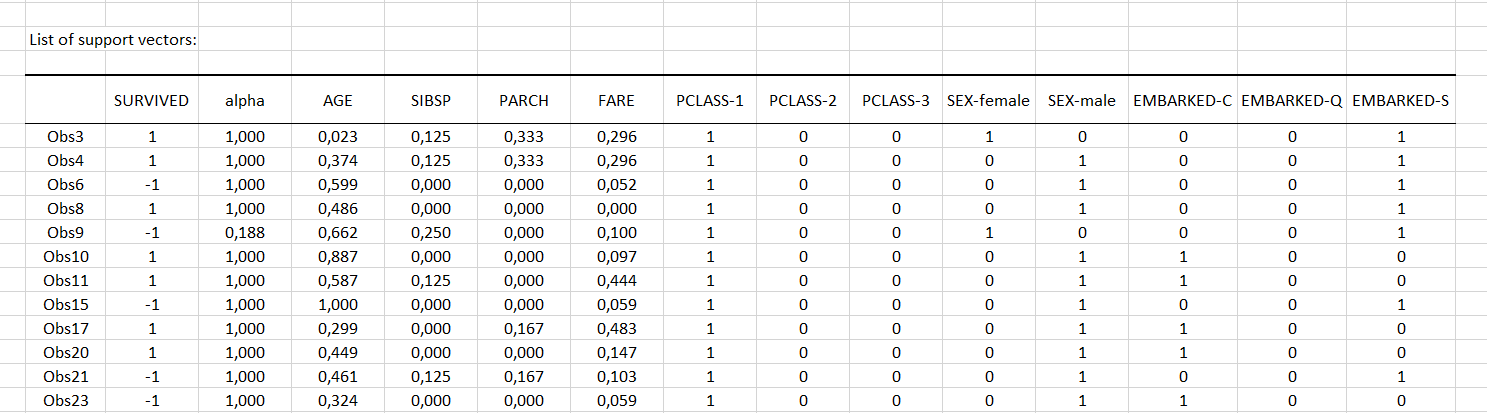This screenshot has height=413, width=1487.
Task: Select the FARE column header cell
Action: click(x=616, y=101)
